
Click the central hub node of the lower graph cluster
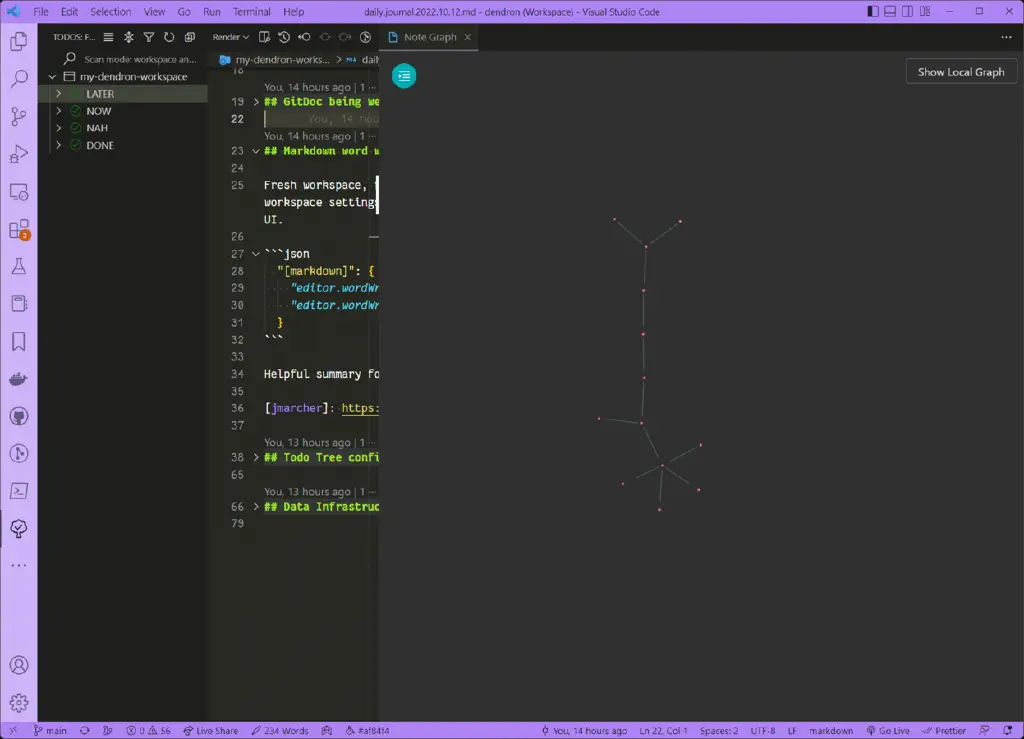point(662,465)
